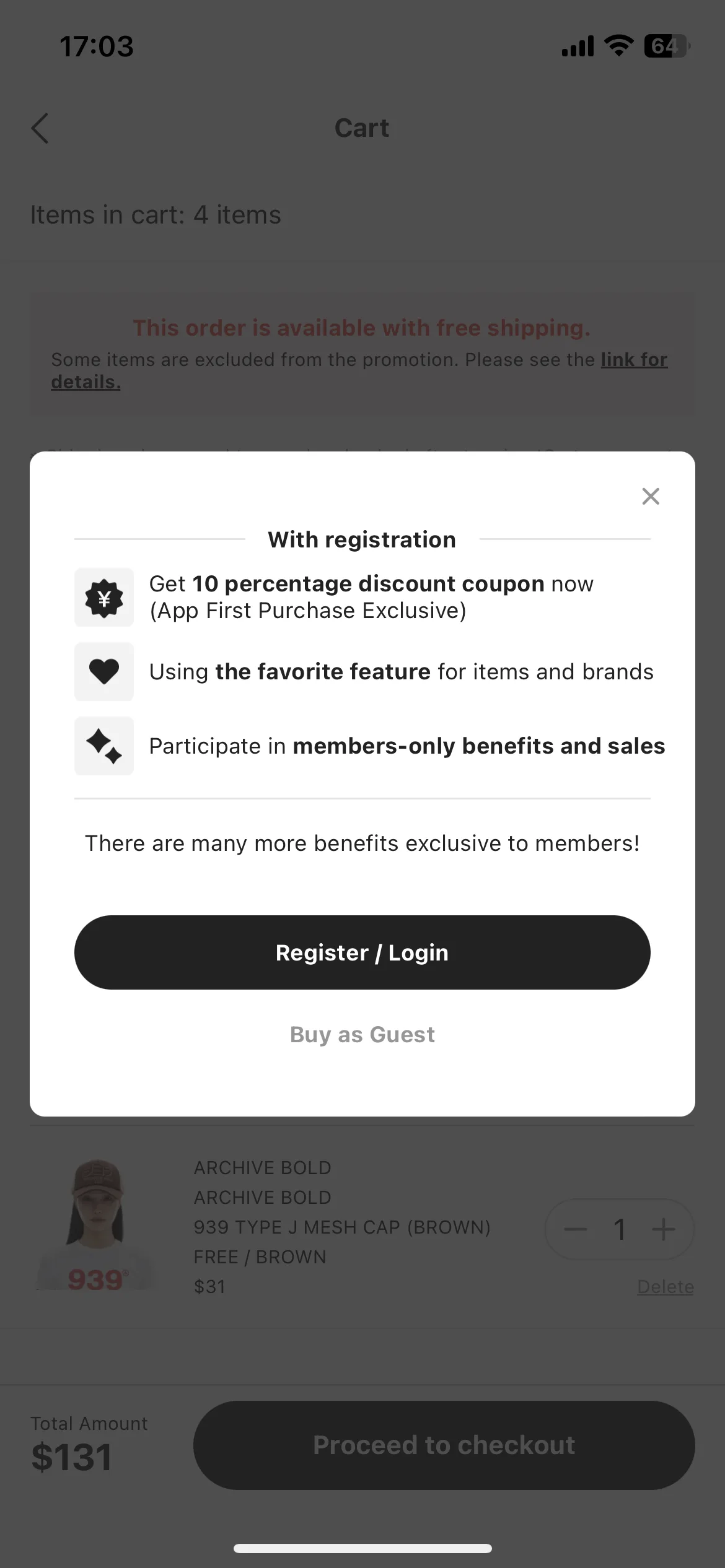Choose Buy as Guest
Image resolution: width=725 pixels, height=1568 pixels.
[x=362, y=1035]
